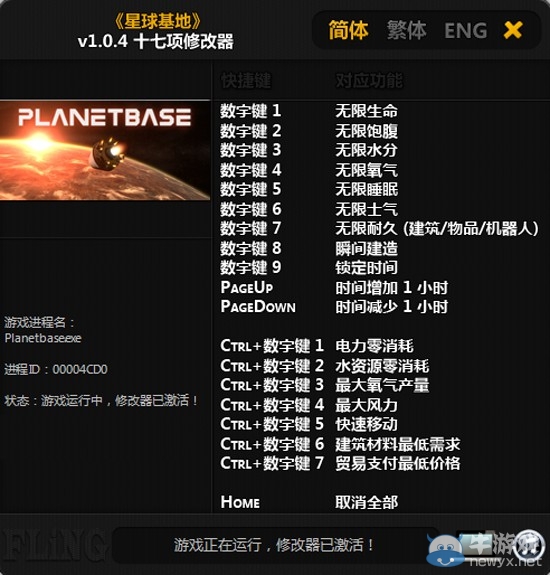
Task: Select the 水资源零消耗 function text
Action: [x=382, y=366]
